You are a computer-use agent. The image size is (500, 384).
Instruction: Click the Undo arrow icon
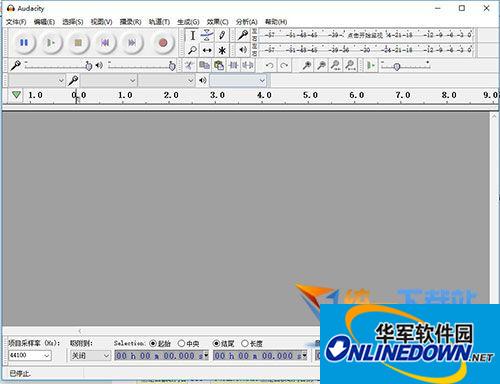[x=269, y=65]
